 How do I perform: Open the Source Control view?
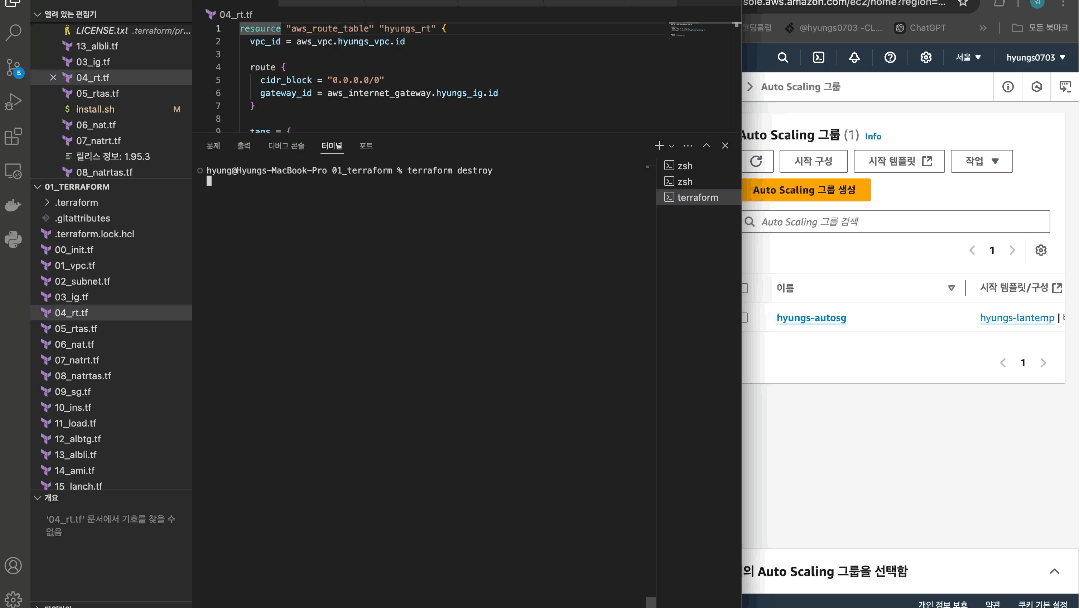click(x=13, y=67)
